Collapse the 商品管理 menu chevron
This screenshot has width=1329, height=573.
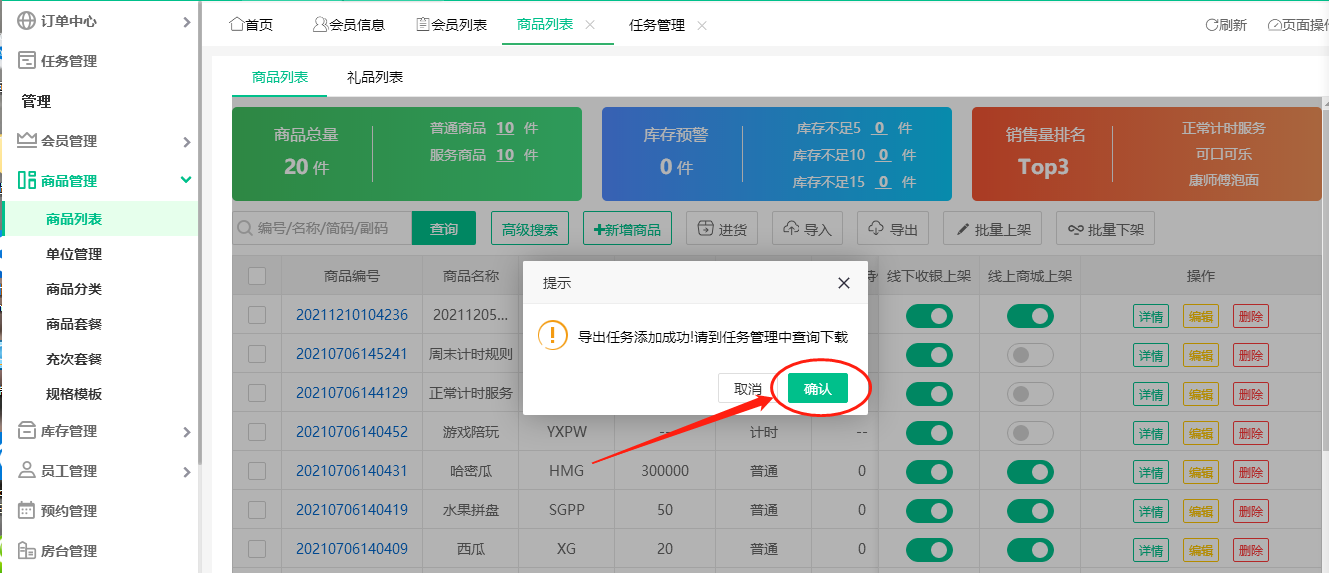(x=186, y=180)
